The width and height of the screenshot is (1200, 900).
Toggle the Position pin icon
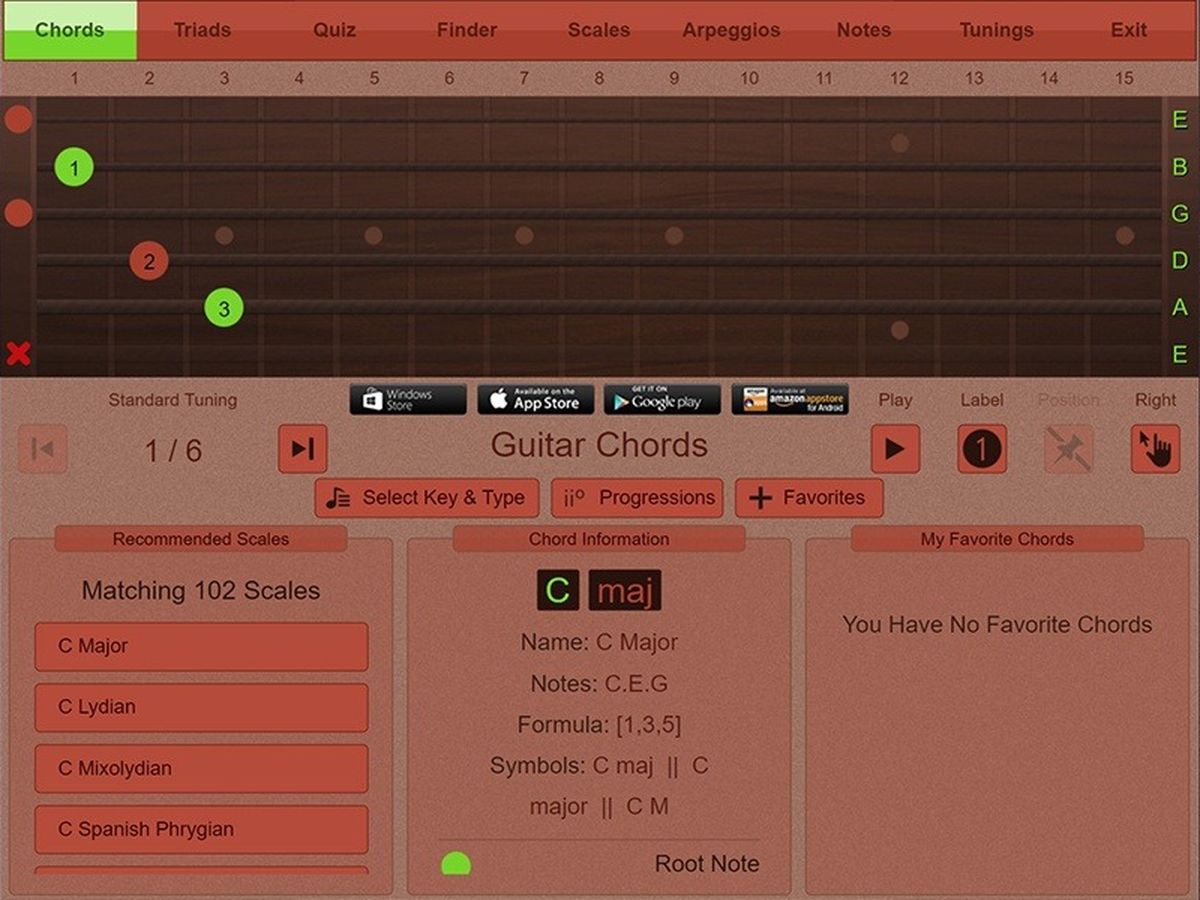[x=1068, y=449]
